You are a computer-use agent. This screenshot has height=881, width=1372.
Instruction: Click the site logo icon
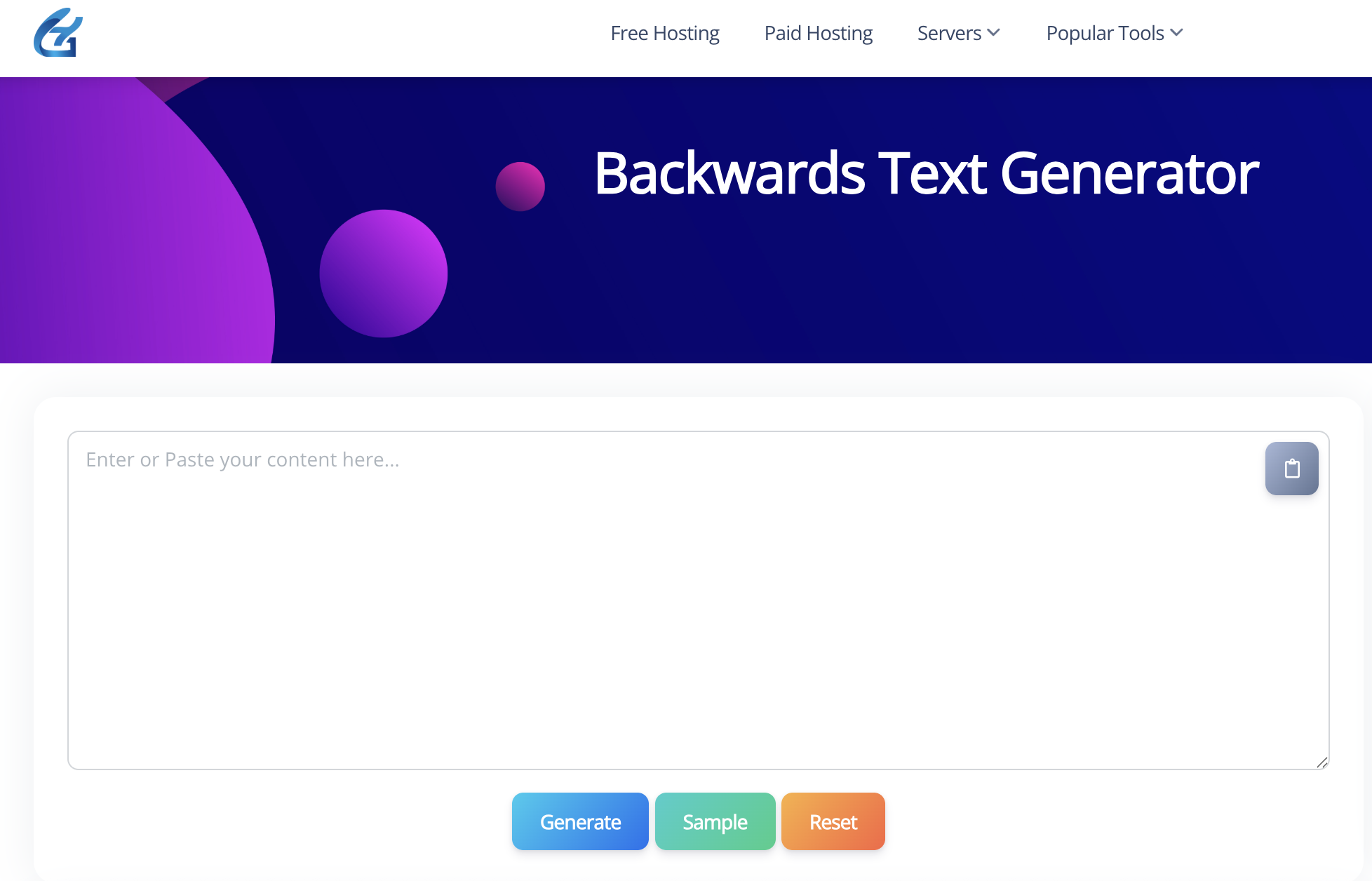point(58,33)
